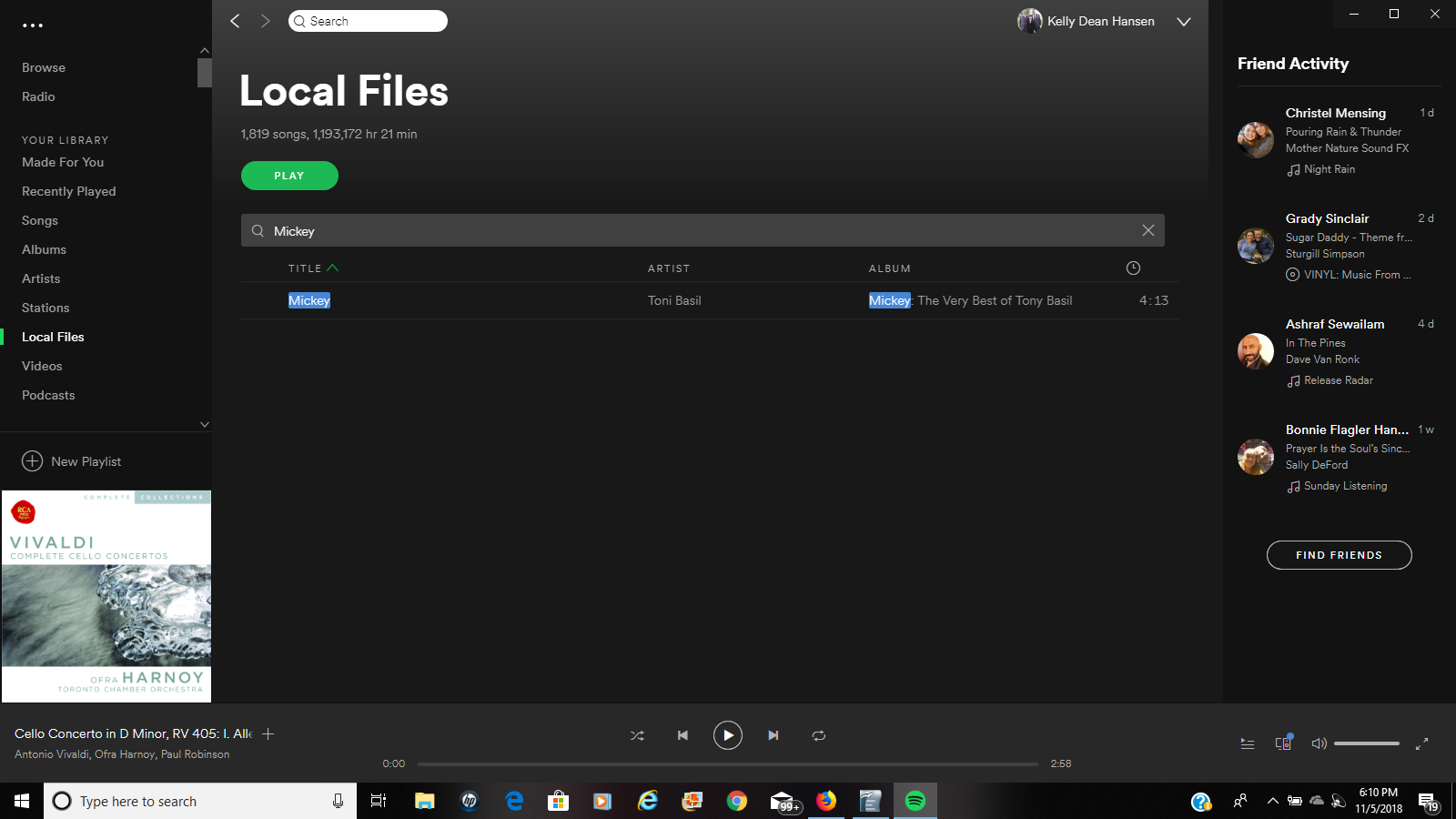Open Grady Sinclair profile
Viewport: 1456px width, 819px height.
1327,218
